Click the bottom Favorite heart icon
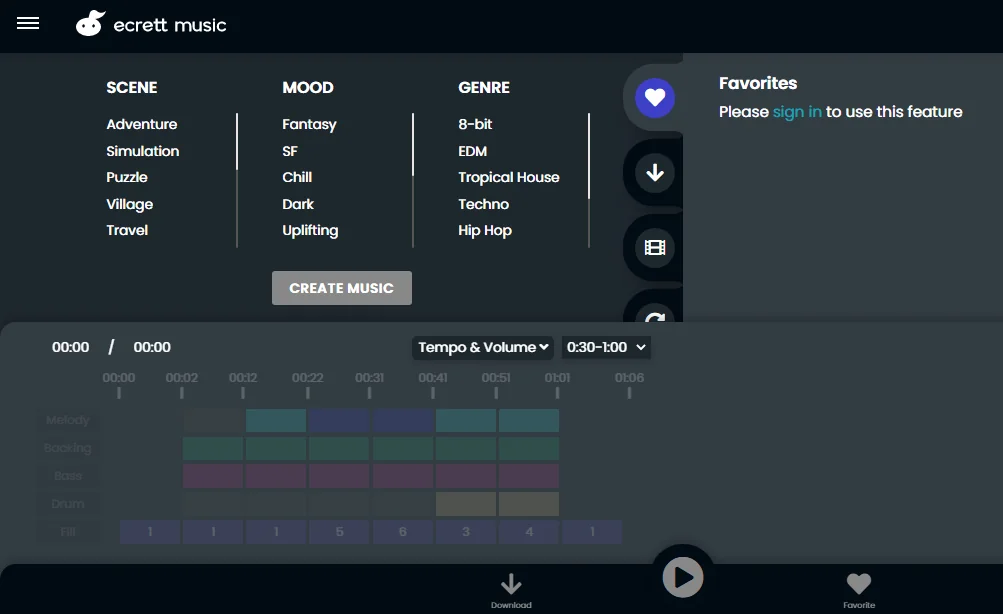 (x=858, y=588)
